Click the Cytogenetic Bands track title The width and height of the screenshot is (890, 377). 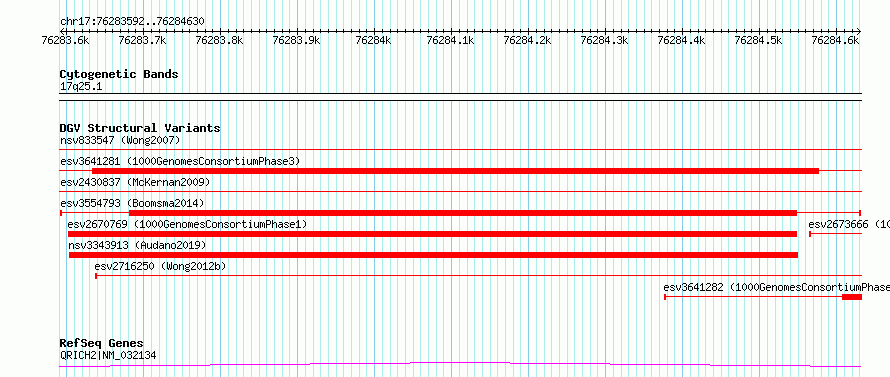119,74
